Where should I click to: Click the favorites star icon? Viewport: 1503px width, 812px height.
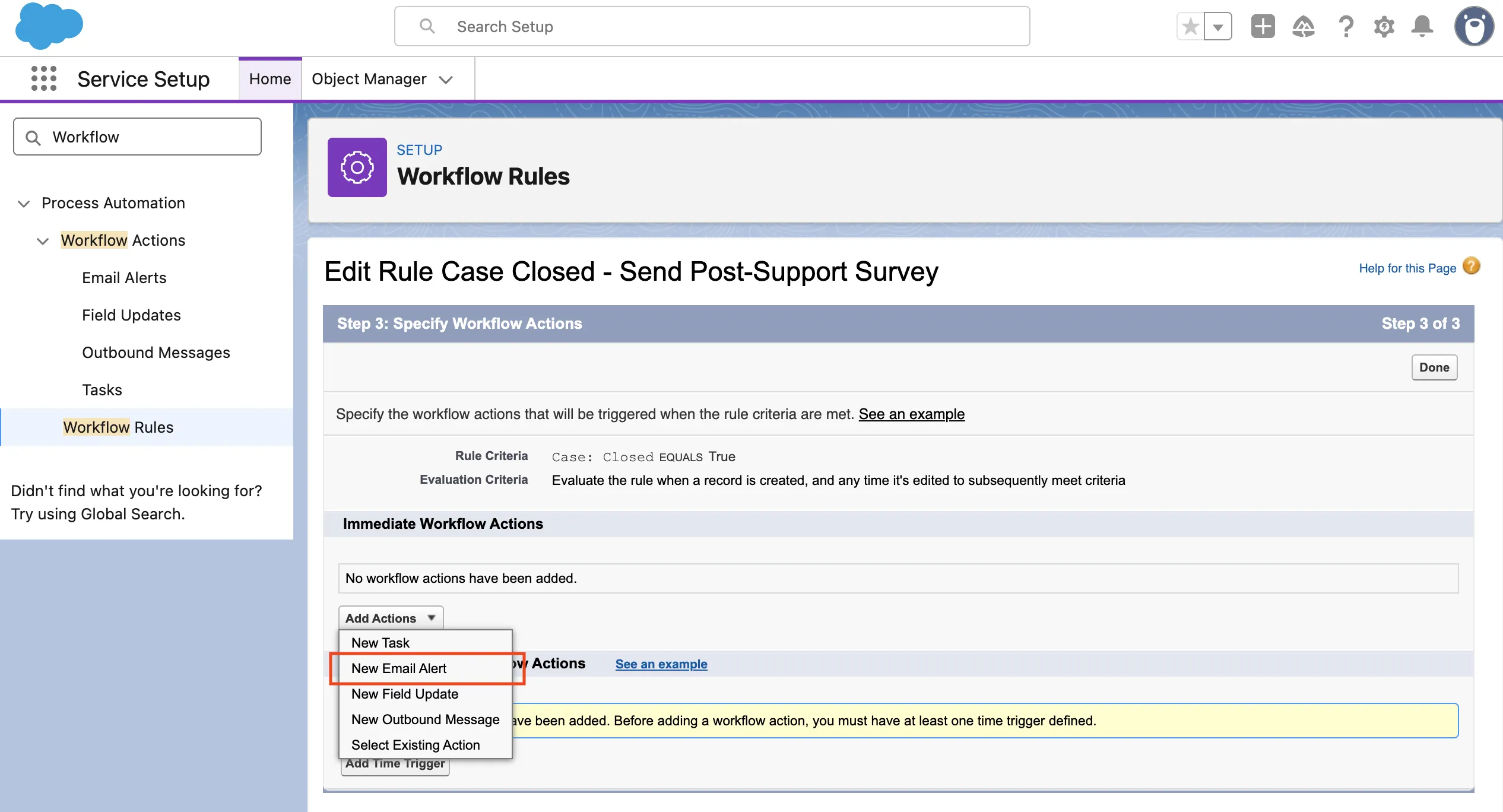[x=1190, y=26]
